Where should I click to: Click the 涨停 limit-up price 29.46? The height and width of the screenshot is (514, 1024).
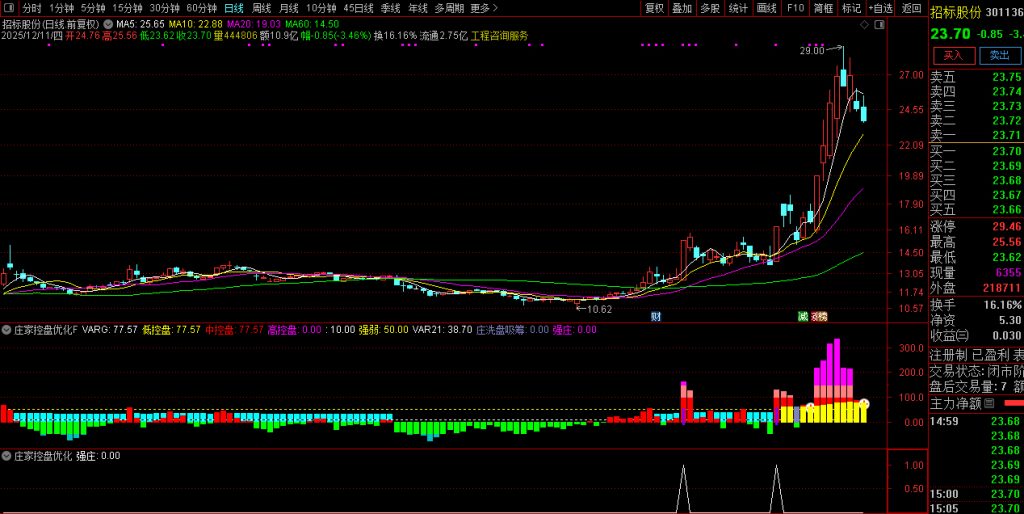tap(1006, 227)
